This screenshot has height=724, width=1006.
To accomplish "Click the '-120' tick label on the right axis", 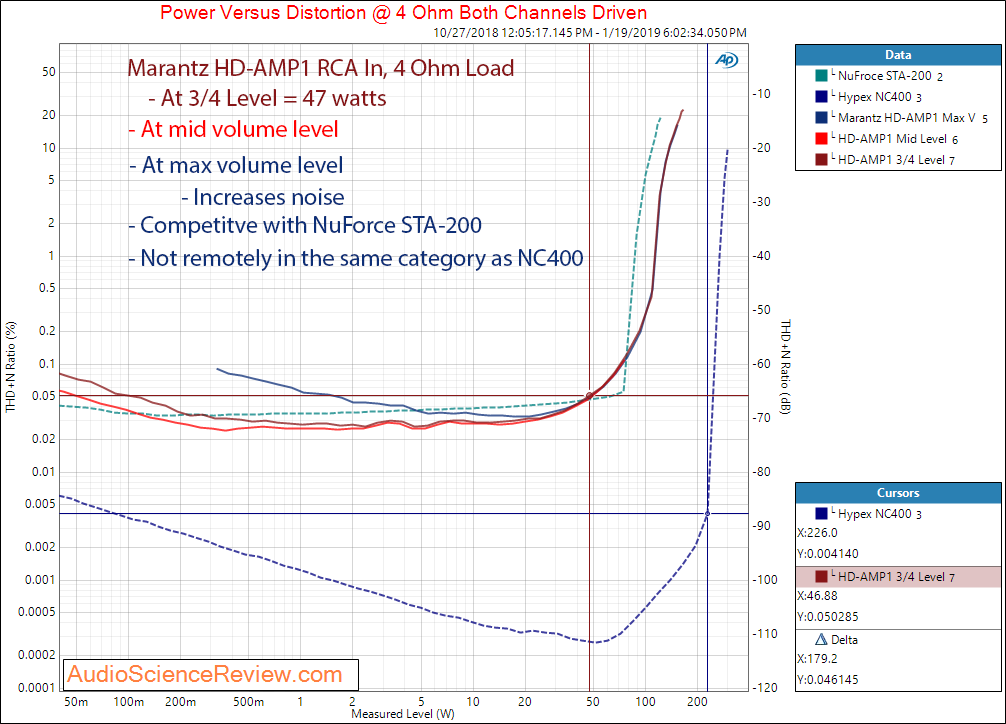I will coord(765,687).
